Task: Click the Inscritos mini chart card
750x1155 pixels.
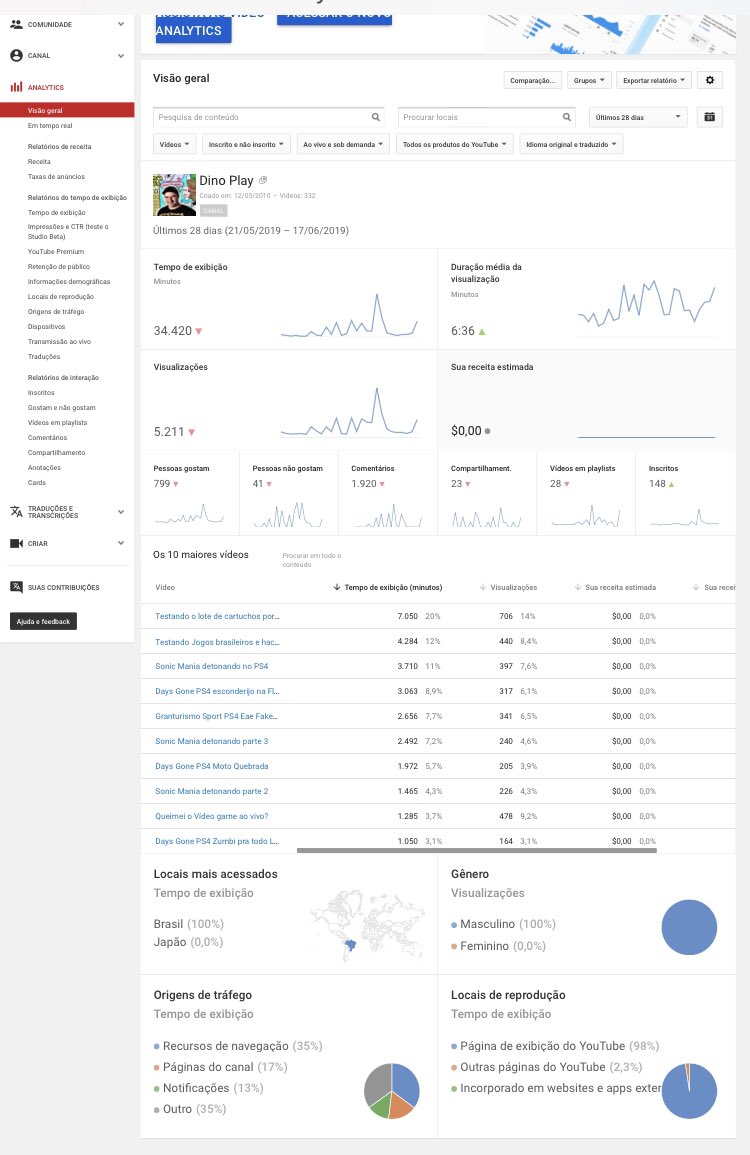Action: coord(685,494)
